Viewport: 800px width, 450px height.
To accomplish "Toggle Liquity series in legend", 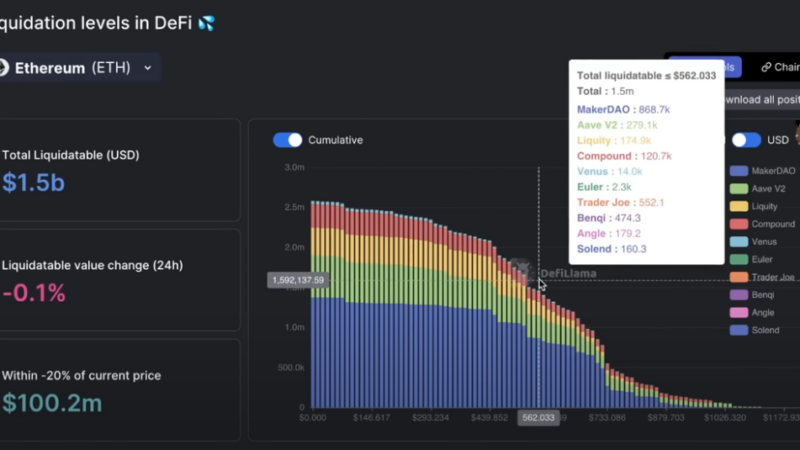I will coord(754,206).
